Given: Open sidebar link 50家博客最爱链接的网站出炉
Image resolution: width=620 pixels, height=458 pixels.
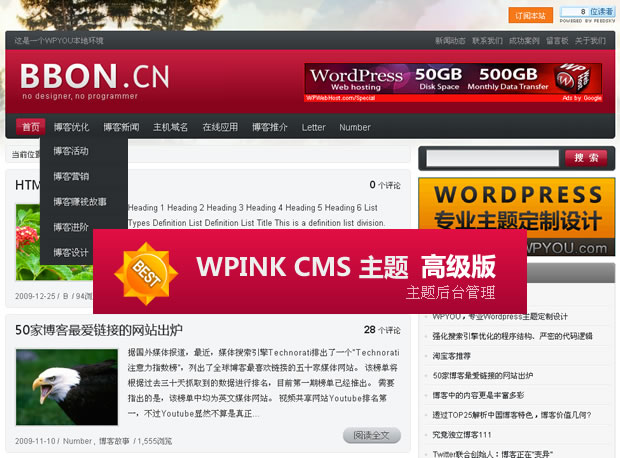Looking at the screenshot, I should pyautogui.click(x=483, y=376).
